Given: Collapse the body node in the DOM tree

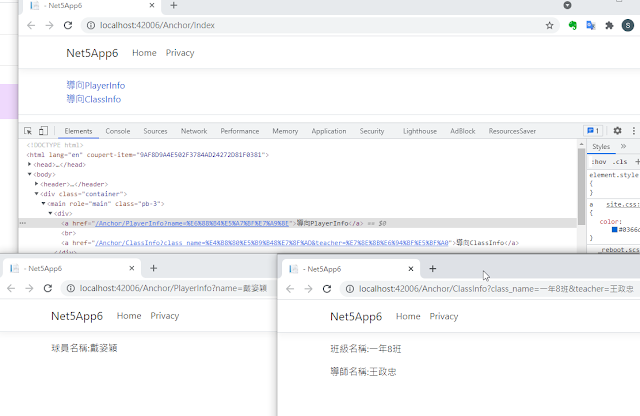Looking at the screenshot, I should [29, 174].
